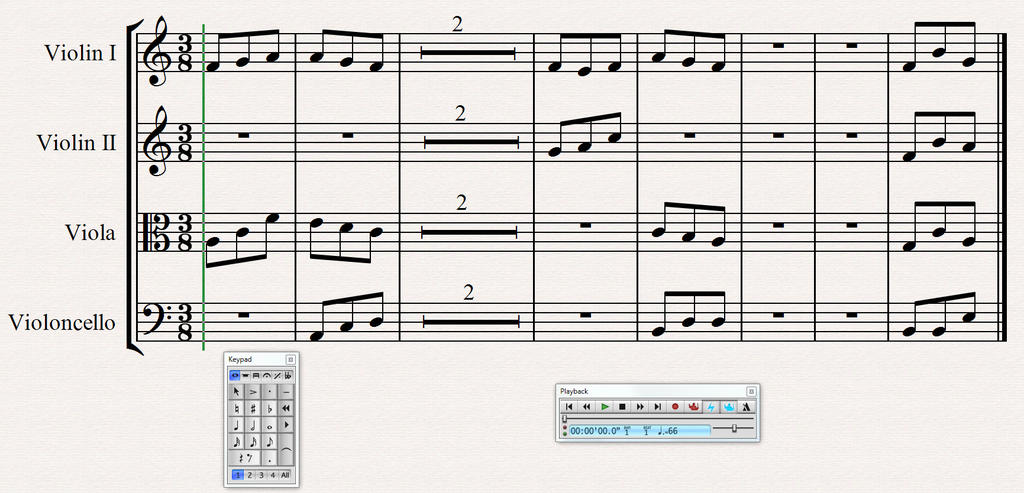Fast-forward using the double-right arrows in Playback

640,407
